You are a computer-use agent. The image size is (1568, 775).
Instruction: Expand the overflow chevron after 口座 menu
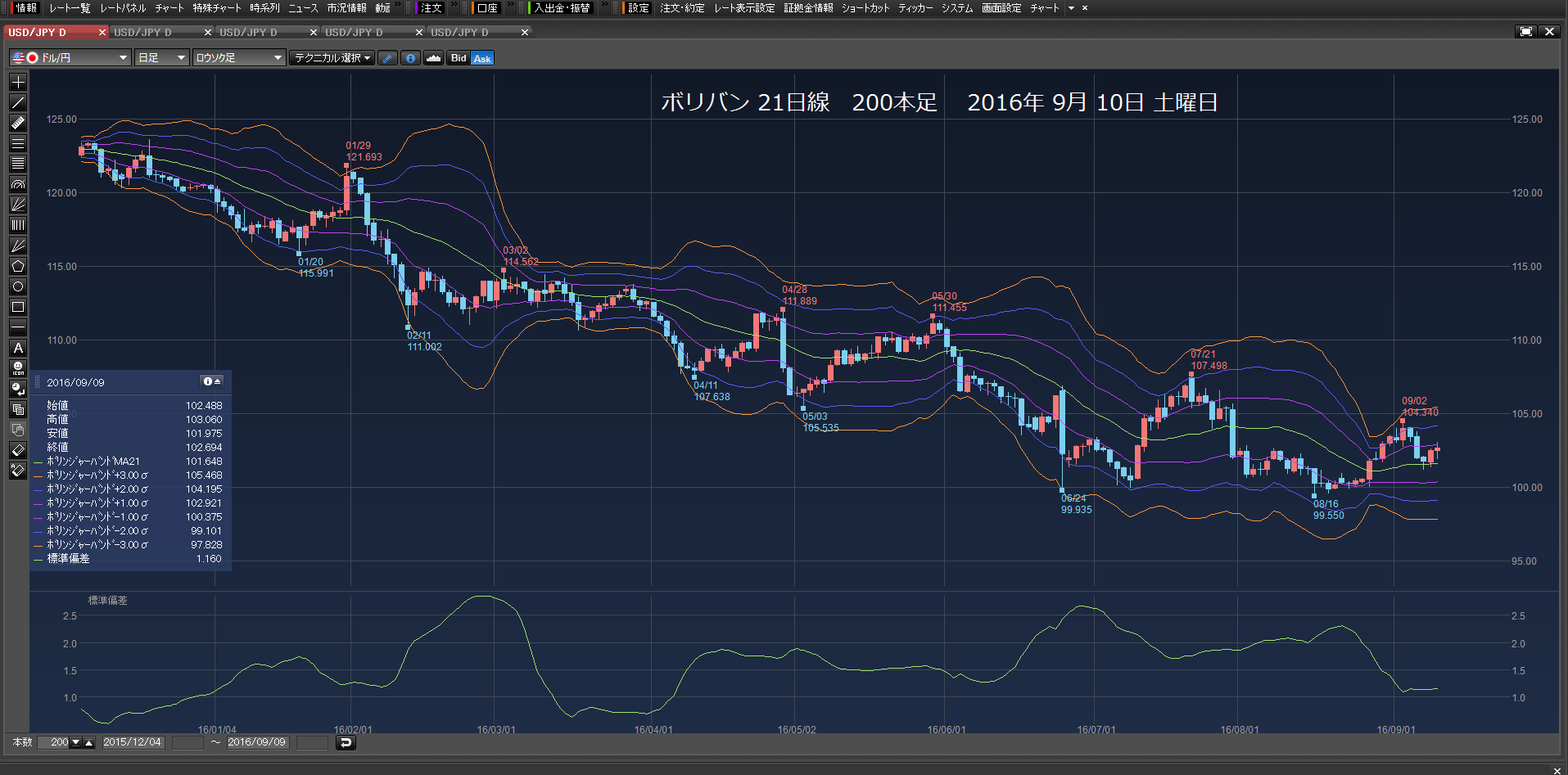[510, 6]
